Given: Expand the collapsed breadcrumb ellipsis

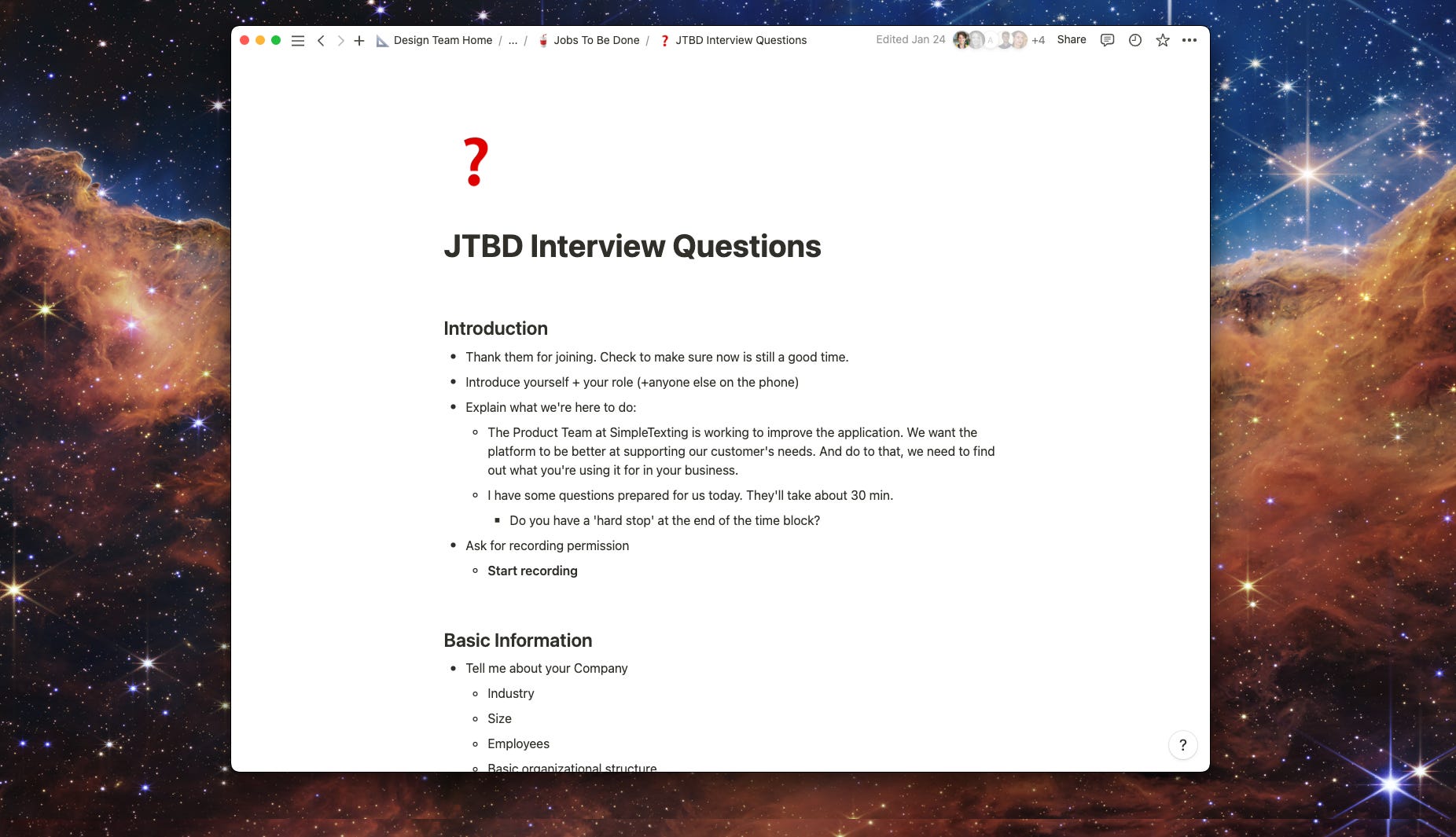Looking at the screenshot, I should point(513,40).
